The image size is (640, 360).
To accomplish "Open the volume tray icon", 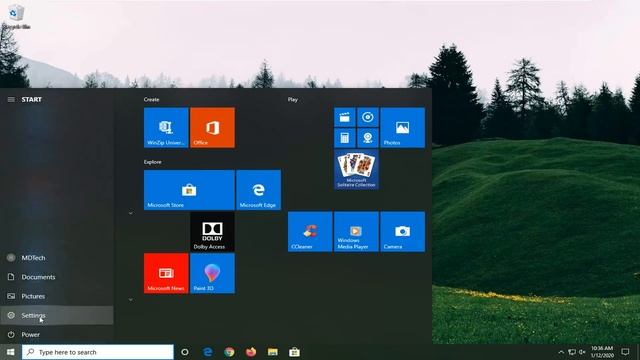I will [x=582, y=352].
